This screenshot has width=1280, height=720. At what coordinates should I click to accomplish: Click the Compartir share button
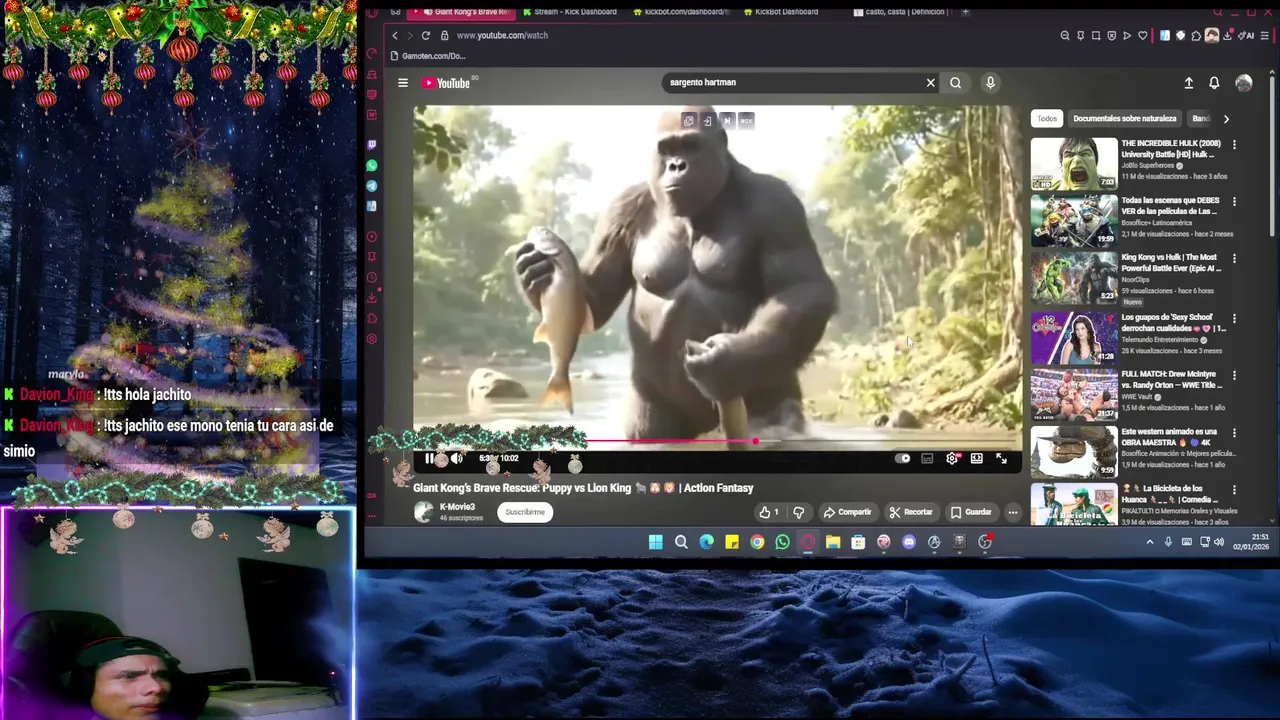point(847,512)
